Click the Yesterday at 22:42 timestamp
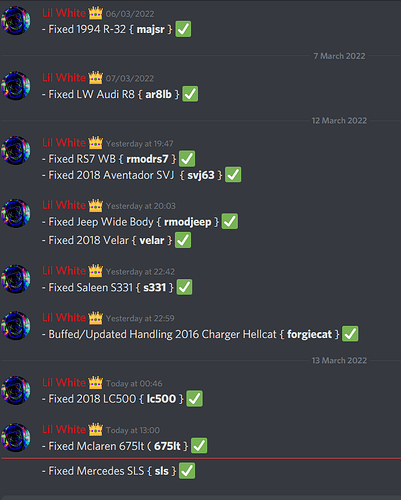This screenshot has height=500, width=401. point(140,272)
